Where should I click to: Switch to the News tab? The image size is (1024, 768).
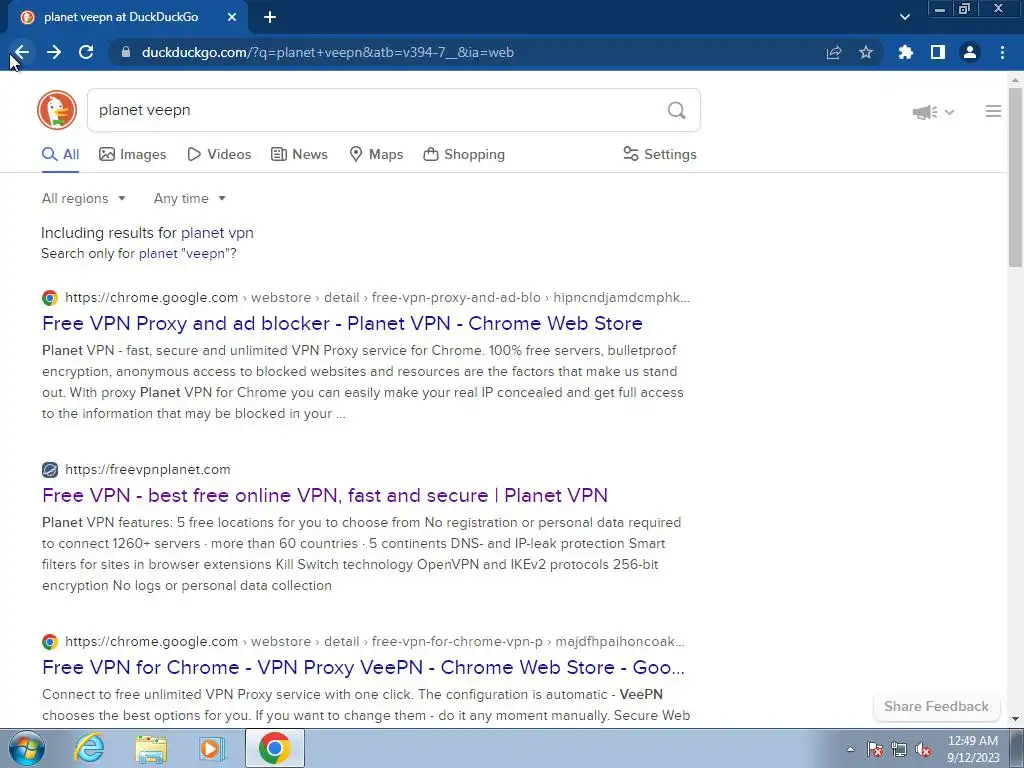point(299,155)
